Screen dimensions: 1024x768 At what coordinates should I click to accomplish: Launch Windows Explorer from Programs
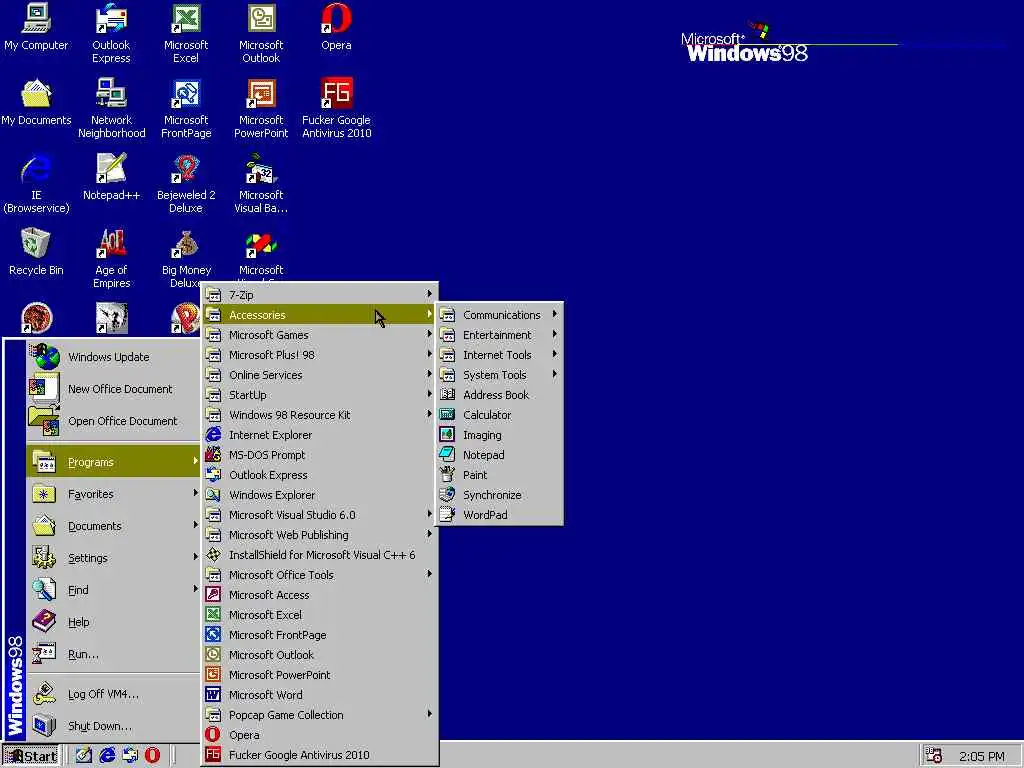click(319, 494)
